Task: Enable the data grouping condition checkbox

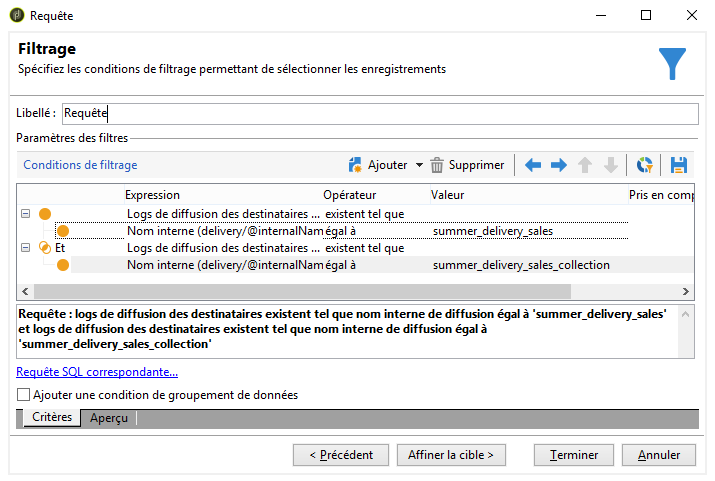Action: click(x=23, y=394)
